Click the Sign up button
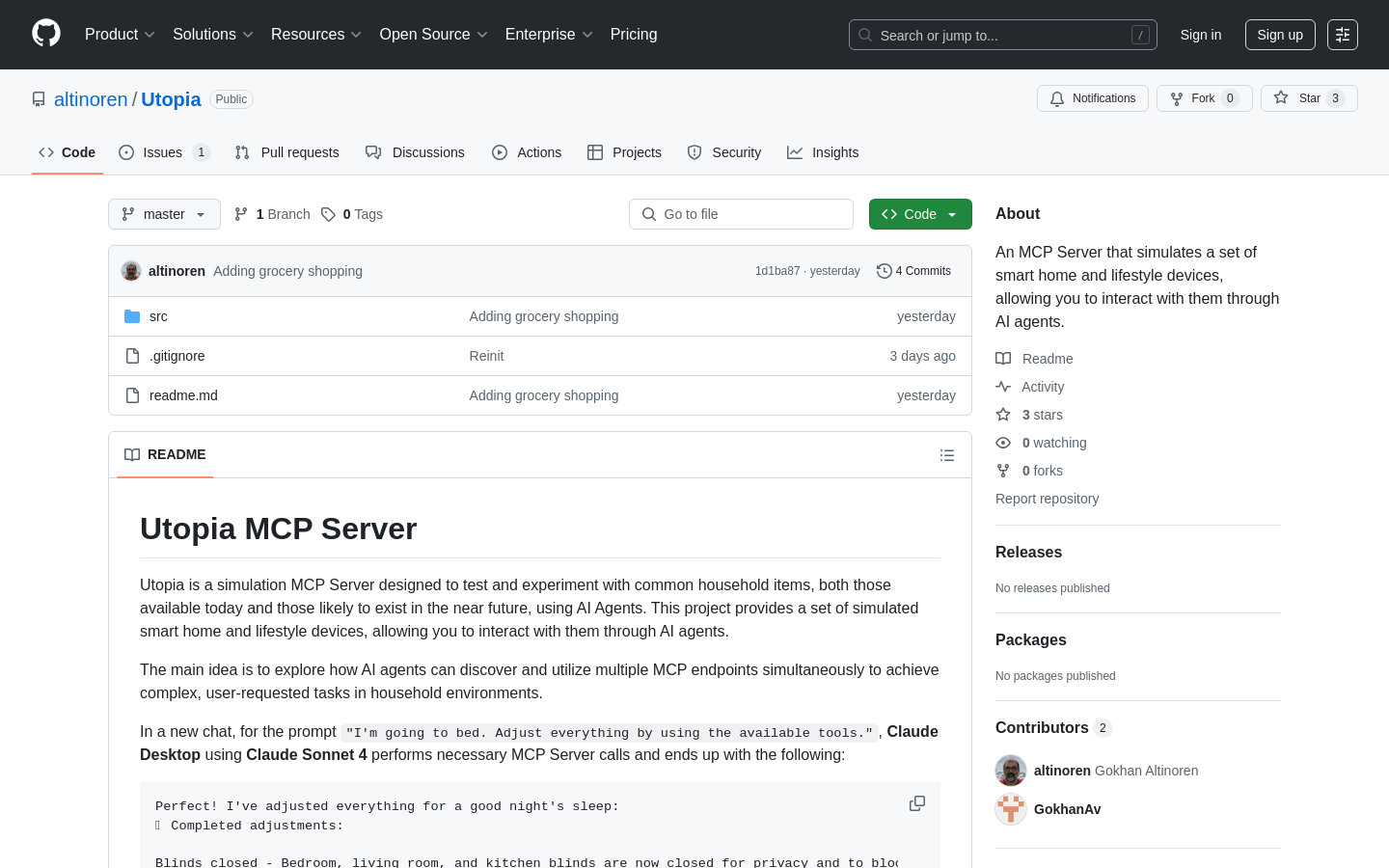This screenshot has width=1389, height=868. (x=1280, y=35)
